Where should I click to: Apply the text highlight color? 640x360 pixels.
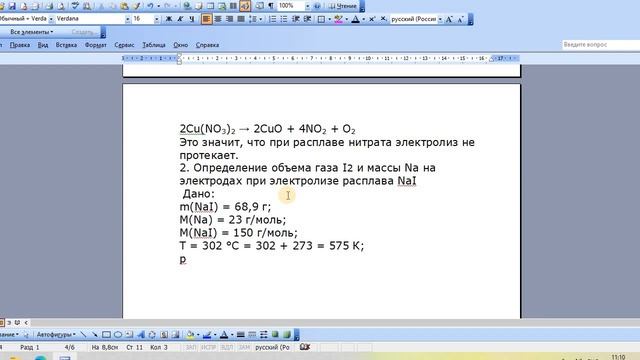click(x=338, y=19)
